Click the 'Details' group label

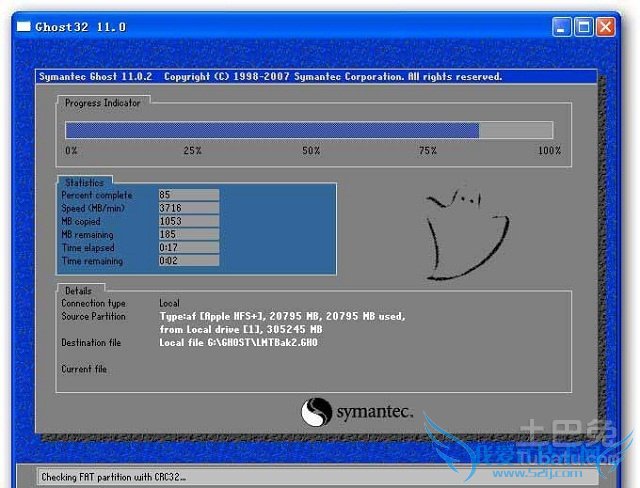point(78,291)
